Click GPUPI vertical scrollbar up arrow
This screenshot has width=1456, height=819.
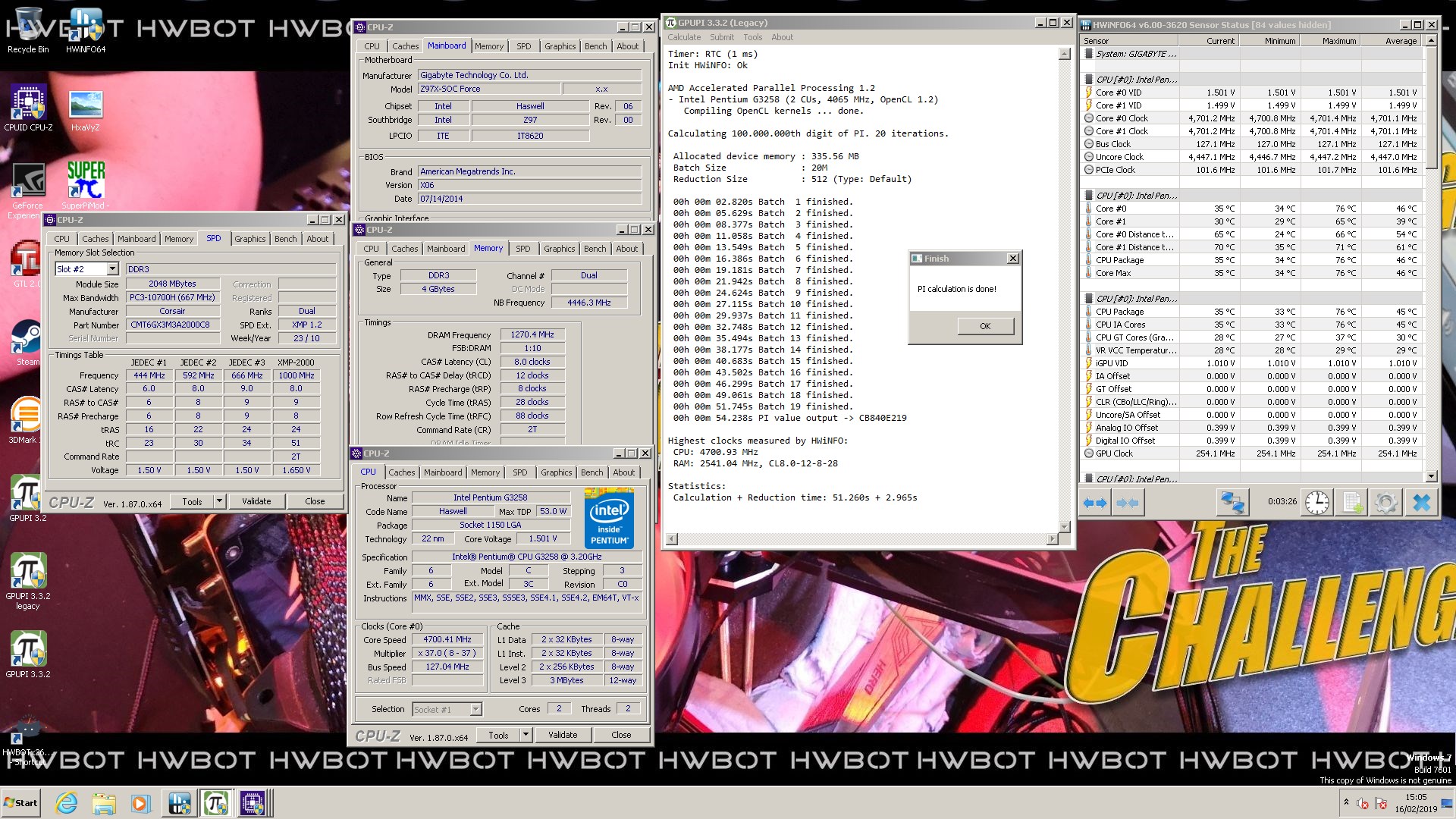point(1065,54)
